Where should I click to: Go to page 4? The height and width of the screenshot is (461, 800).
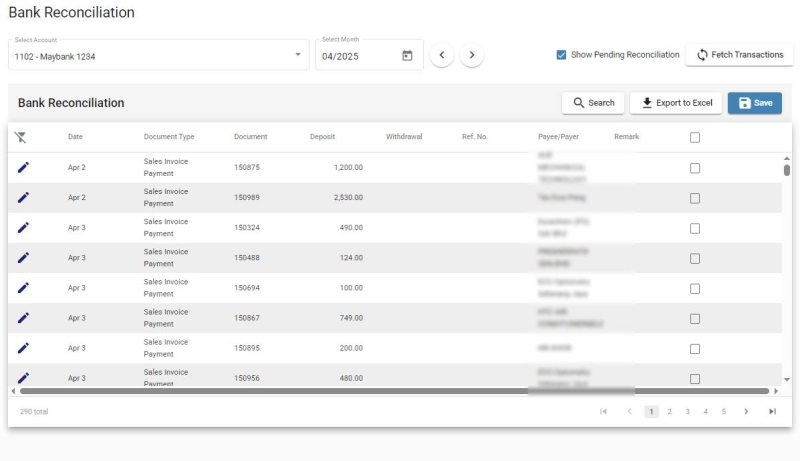tap(706, 412)
